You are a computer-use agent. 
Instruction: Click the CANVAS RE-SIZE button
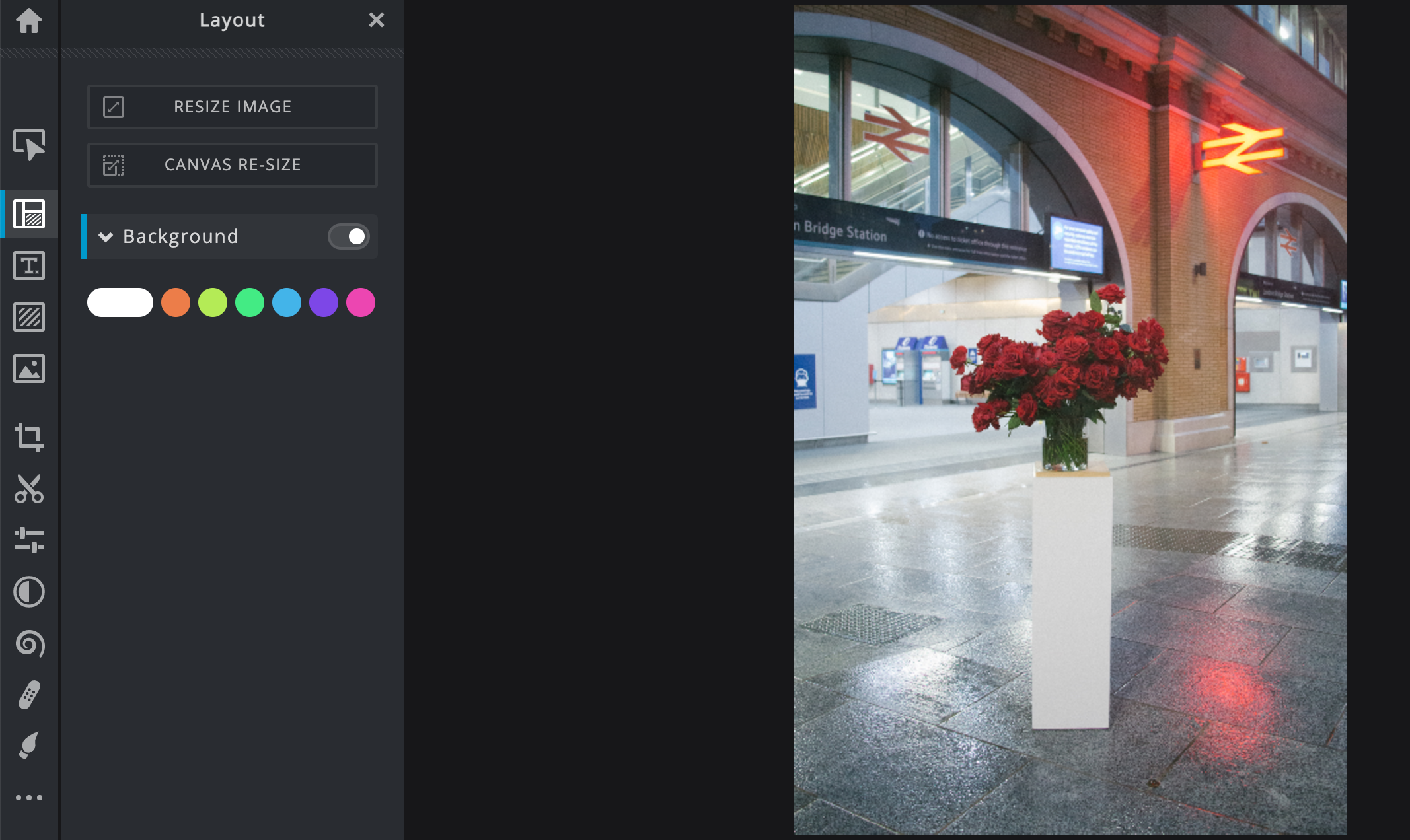[x=233, y=165]
